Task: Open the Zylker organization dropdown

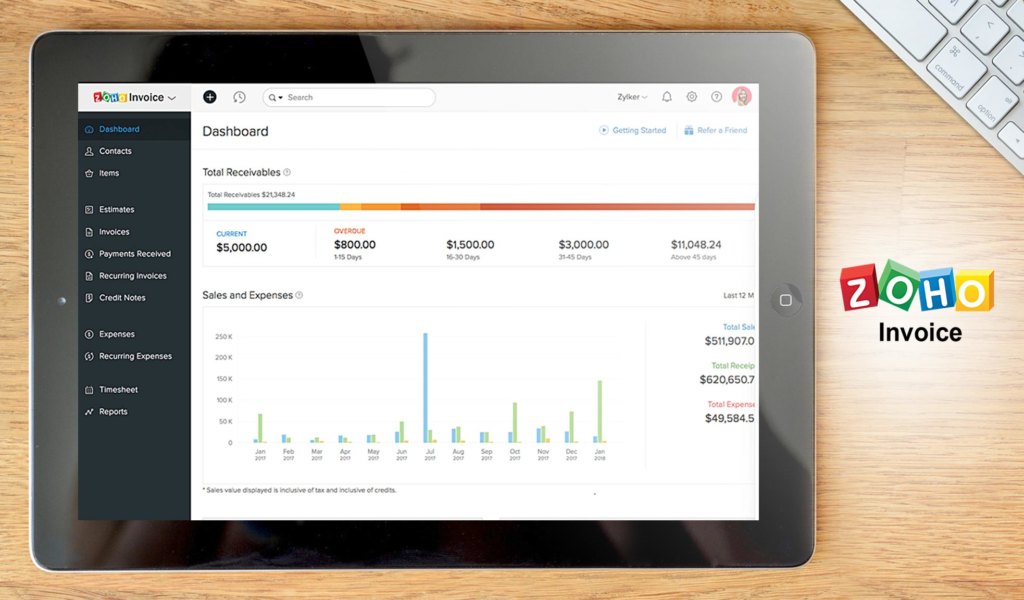Action: click(x=632, y=97)
